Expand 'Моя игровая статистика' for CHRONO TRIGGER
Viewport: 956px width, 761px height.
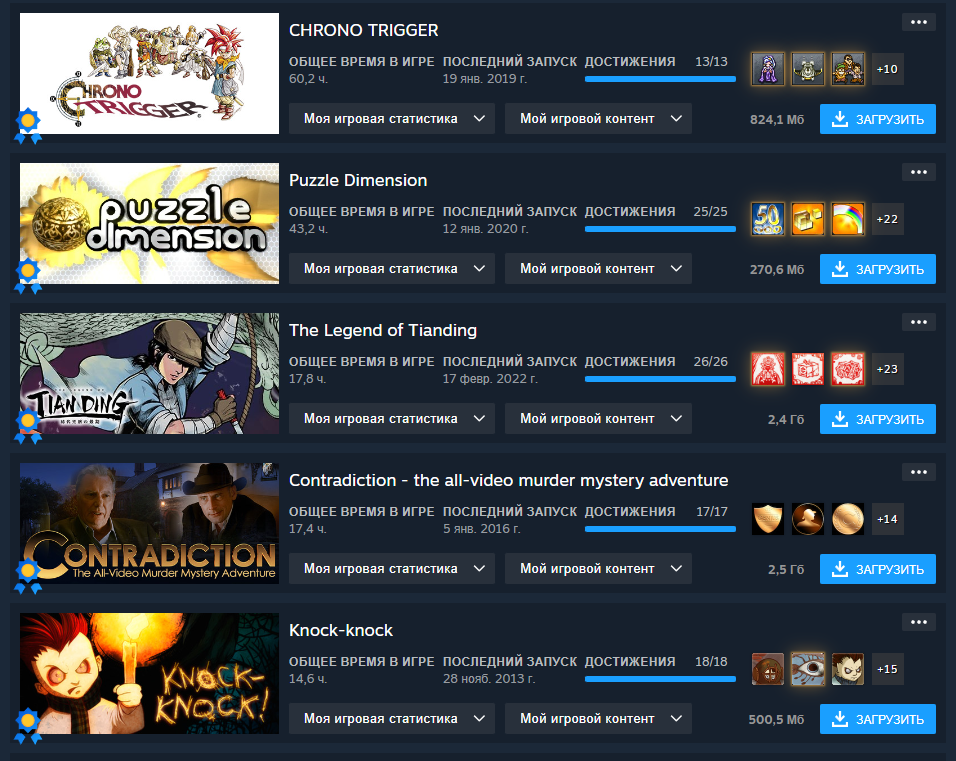point(391,119)
